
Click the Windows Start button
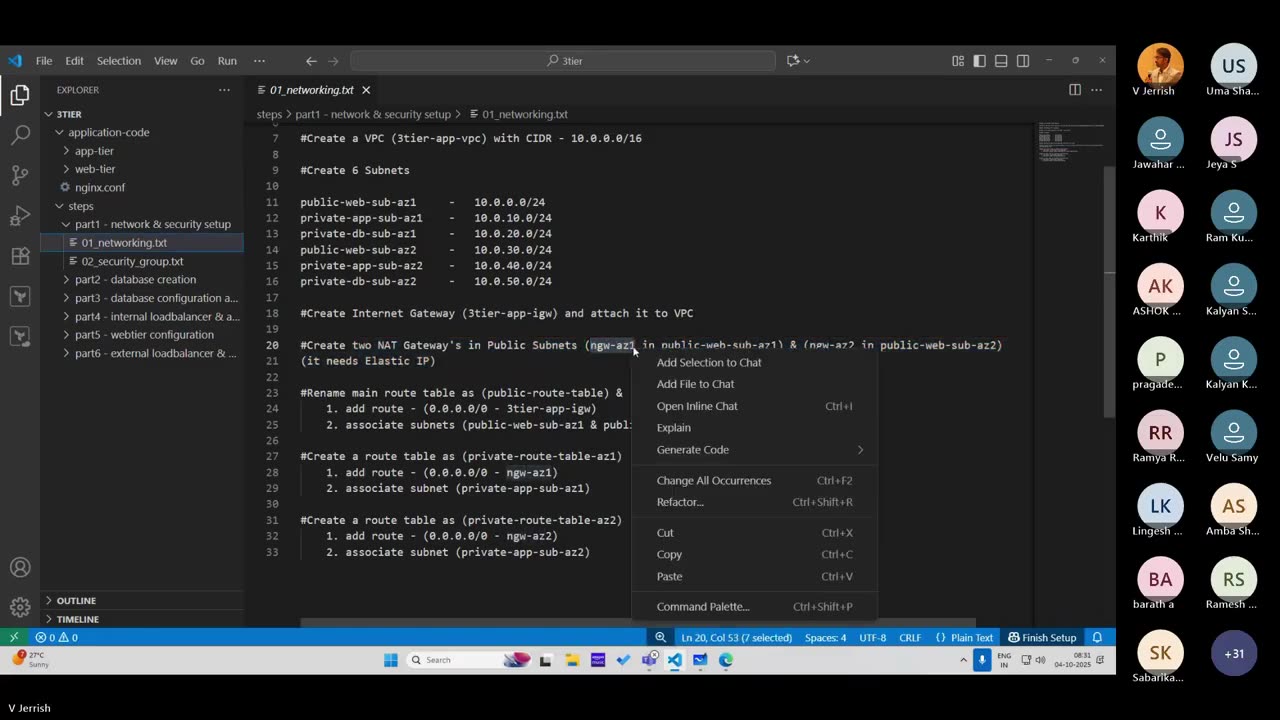391,660
